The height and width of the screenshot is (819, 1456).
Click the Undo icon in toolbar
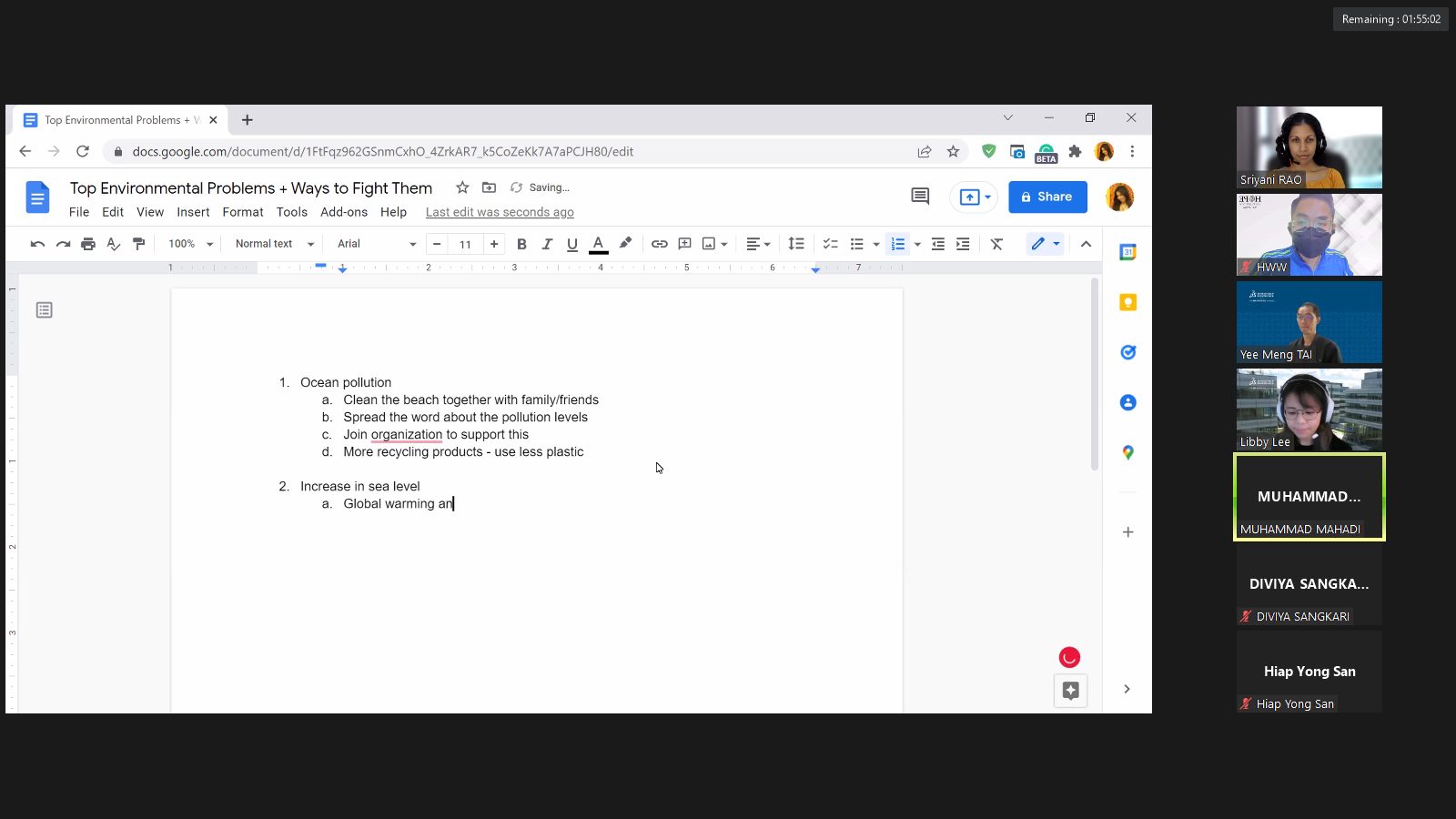point(37,244)
